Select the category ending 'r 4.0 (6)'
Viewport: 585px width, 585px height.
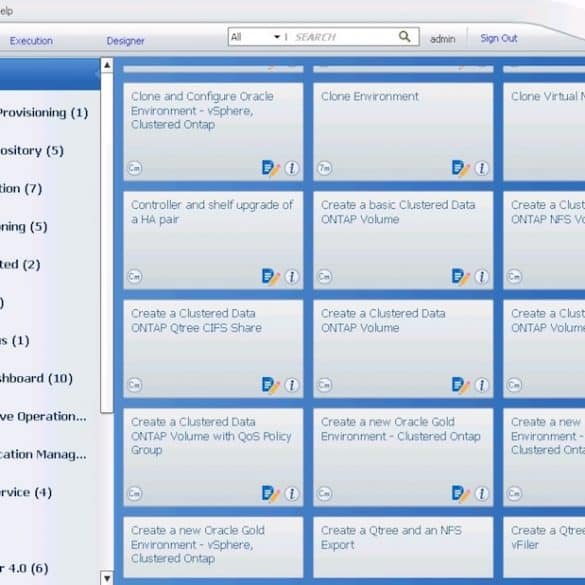coord(24,569)
